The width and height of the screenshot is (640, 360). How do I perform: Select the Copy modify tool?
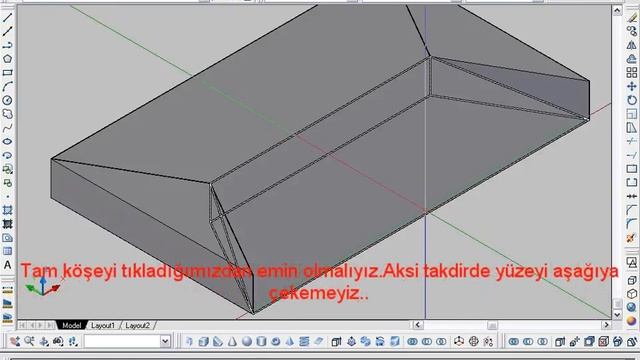coord(632,31)
